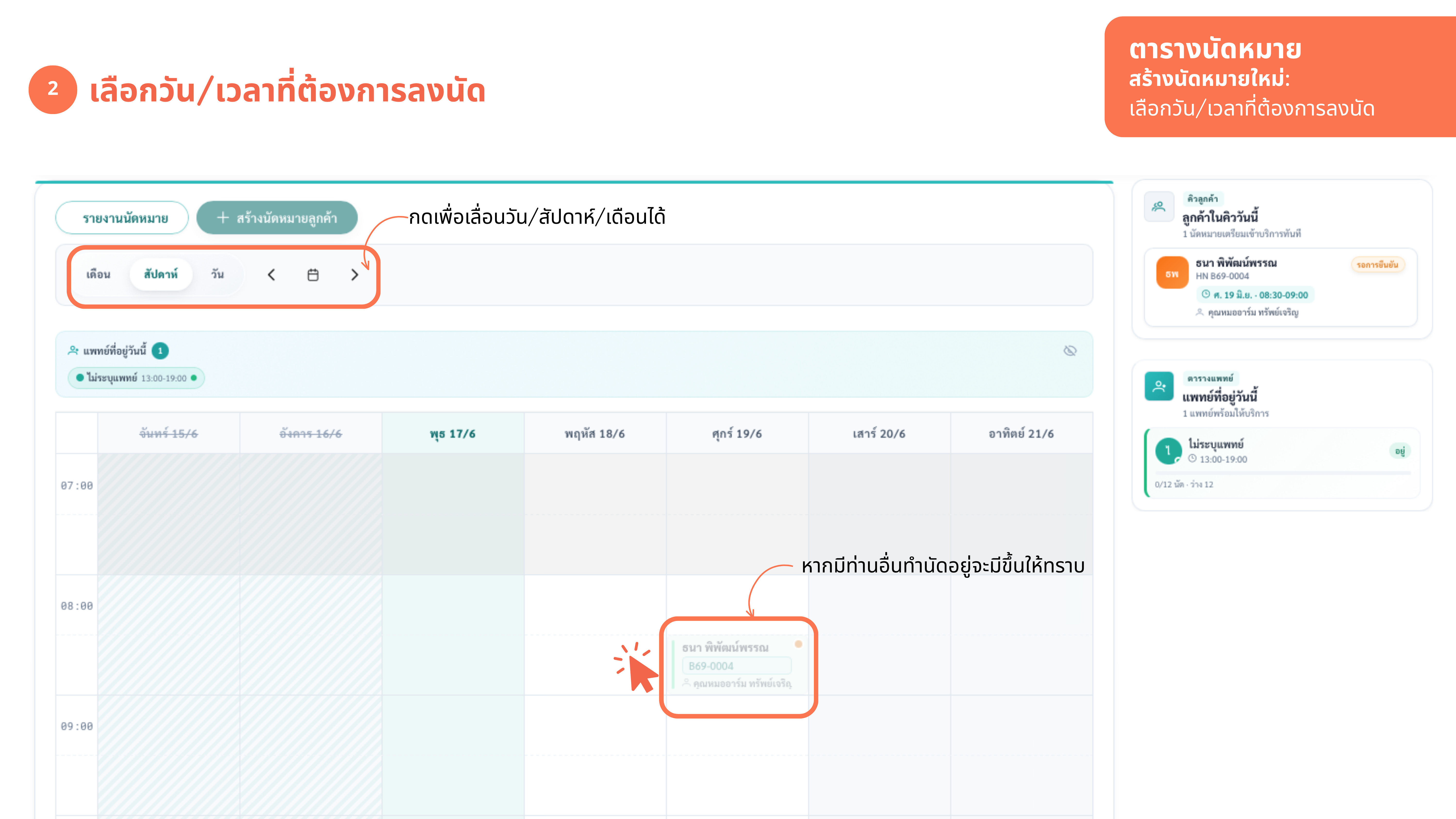The height and width of the screenshot is (819, 1456).
Task: Select the พุธ 17/6 column header
Action: coord(453,433)
